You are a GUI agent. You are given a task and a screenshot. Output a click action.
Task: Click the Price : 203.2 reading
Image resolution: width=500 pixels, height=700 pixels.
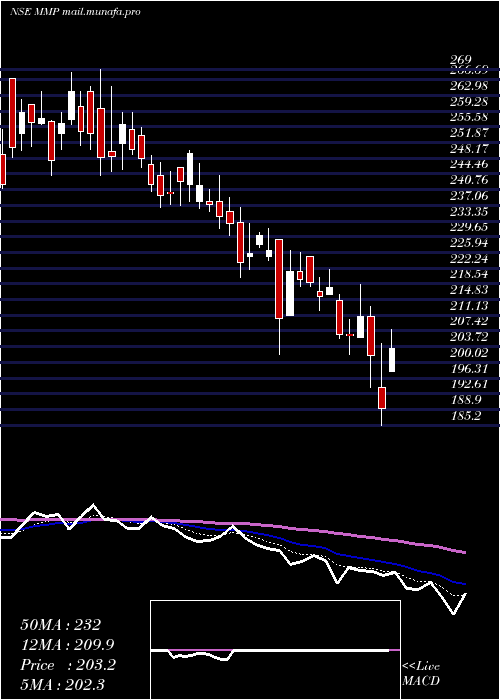68,665
